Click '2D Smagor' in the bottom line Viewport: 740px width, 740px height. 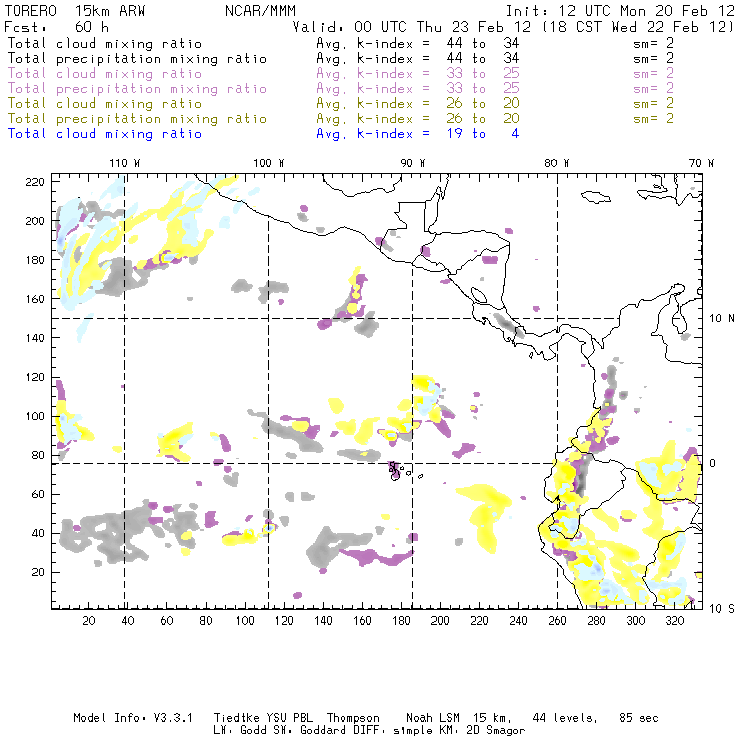[496, 731]
